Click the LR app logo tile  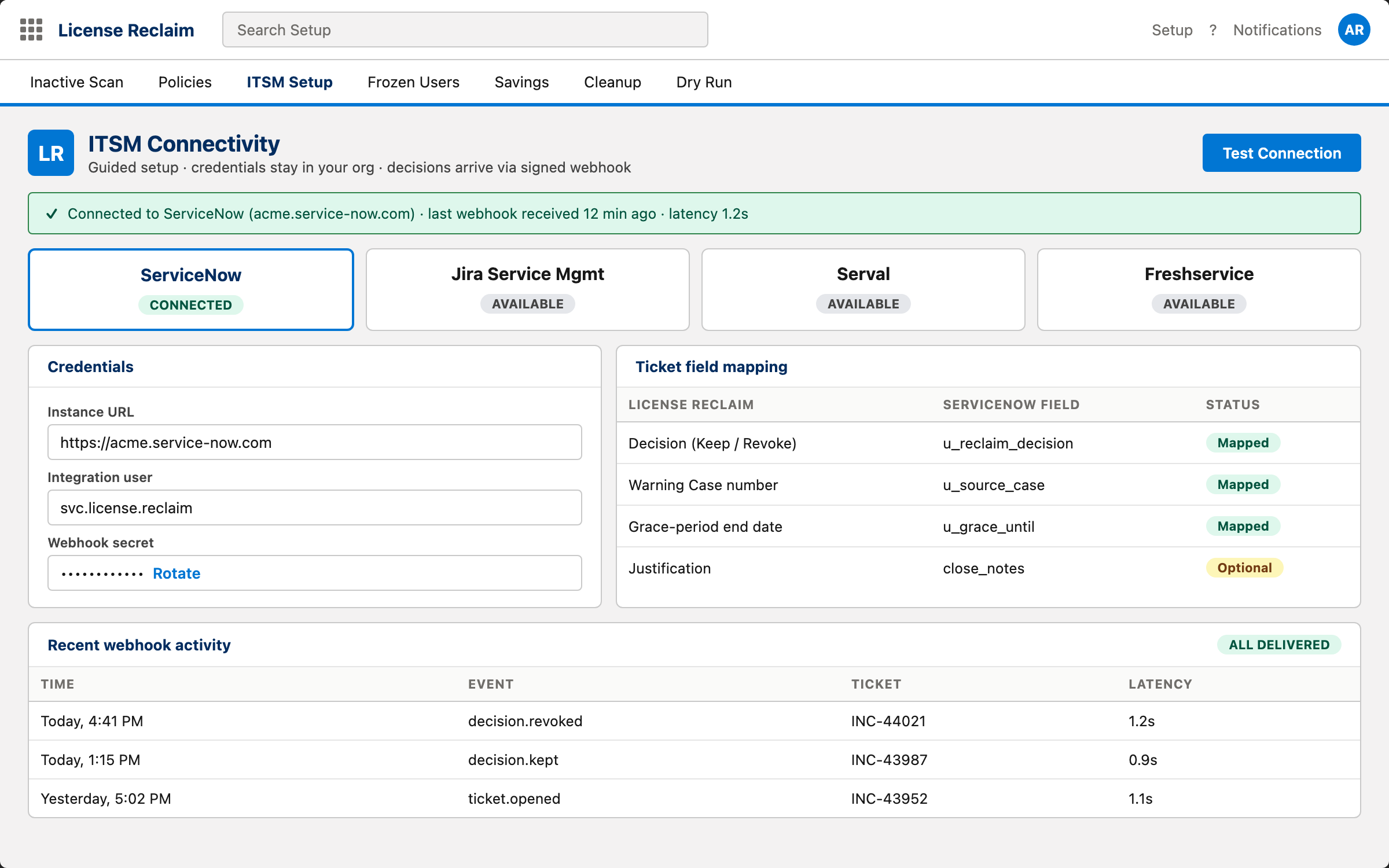(51, 153)
